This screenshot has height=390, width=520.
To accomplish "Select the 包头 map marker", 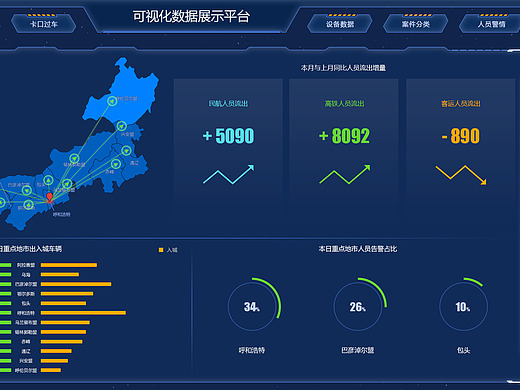I will coord(48,180).
